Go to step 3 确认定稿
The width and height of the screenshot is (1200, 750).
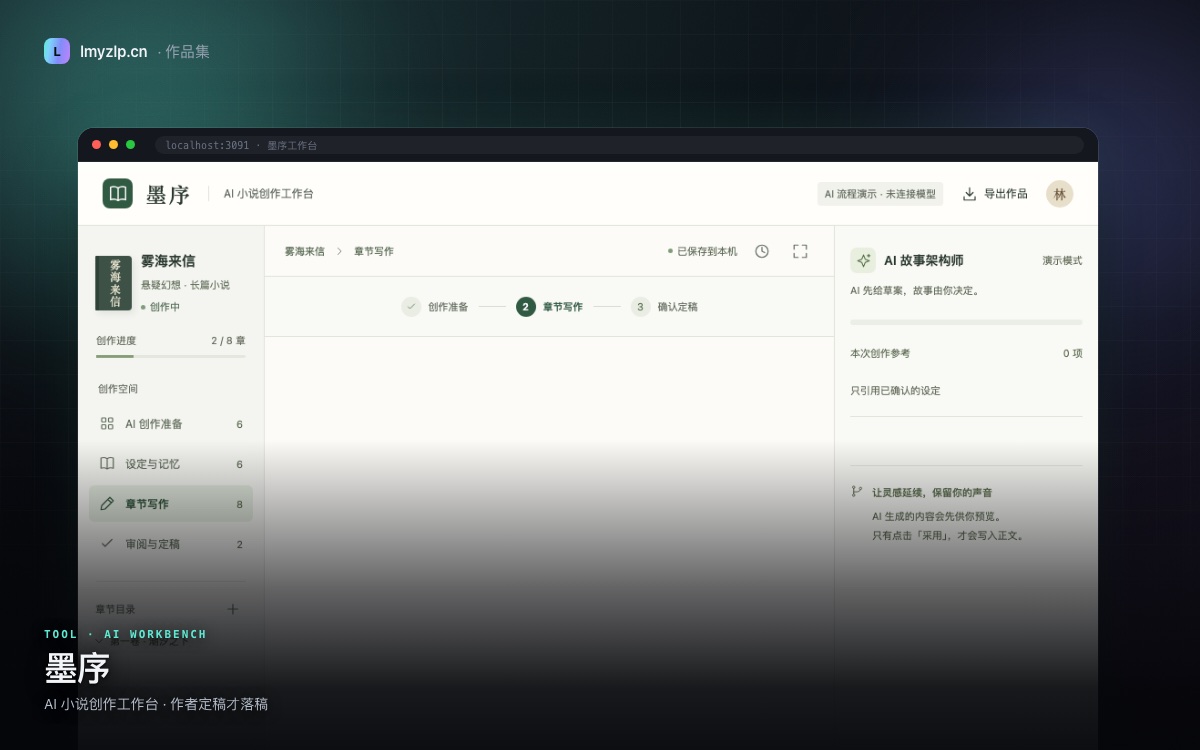(x=664, y=307)
